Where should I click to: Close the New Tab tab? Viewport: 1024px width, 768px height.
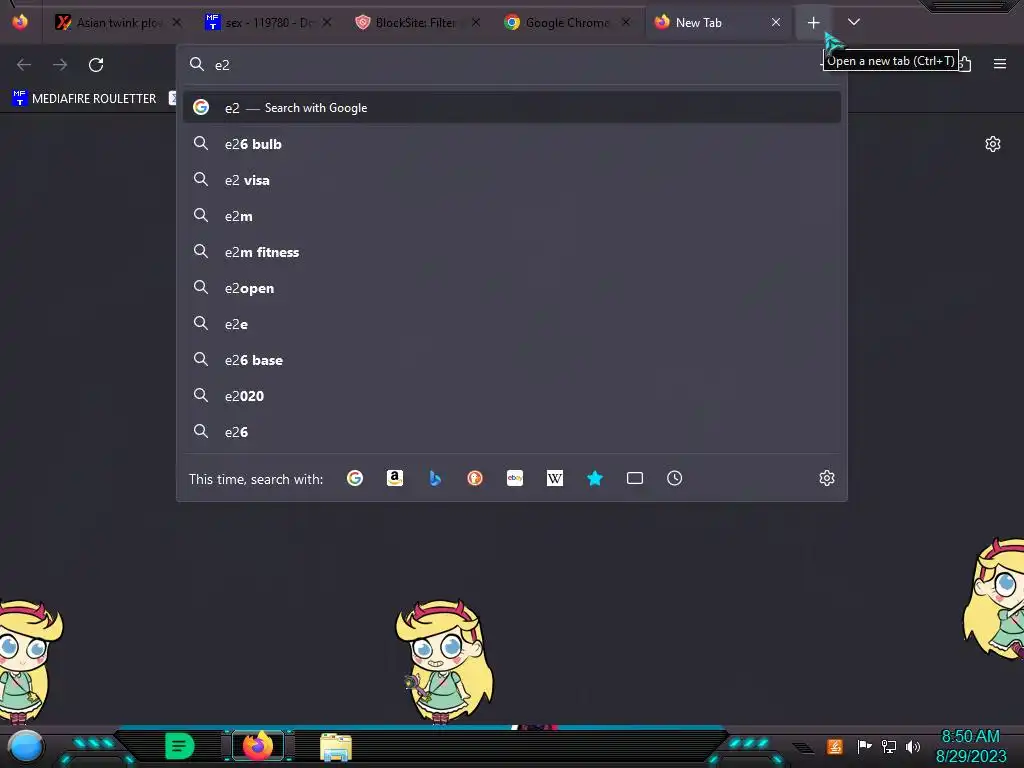[776, 22]
